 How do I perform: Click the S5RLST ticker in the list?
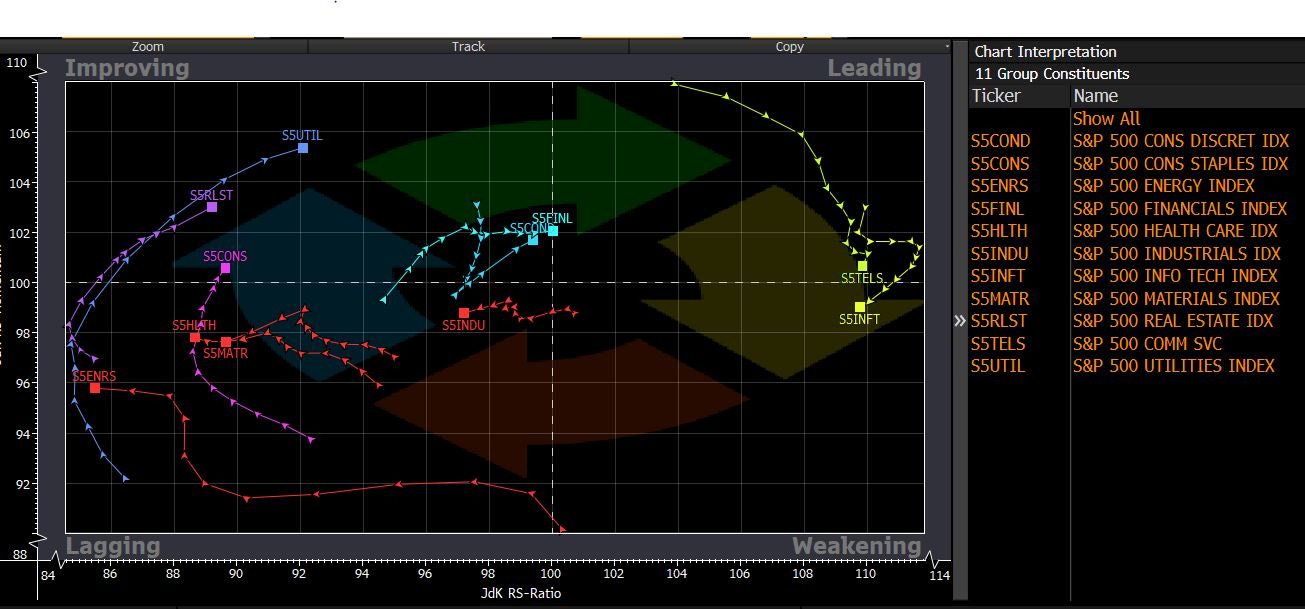pos(999,321)
